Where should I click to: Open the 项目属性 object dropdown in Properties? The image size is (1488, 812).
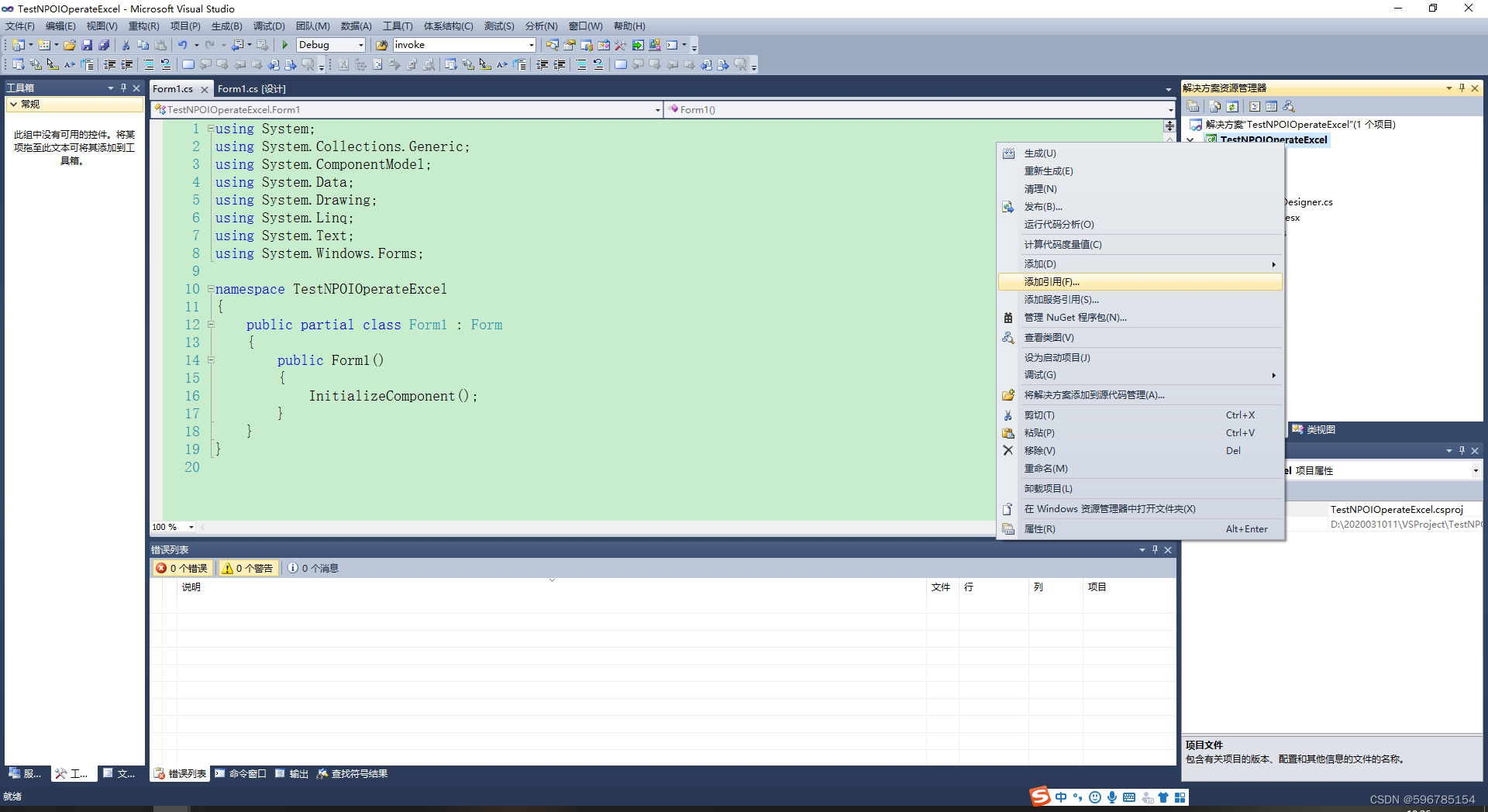pyautogui.click(x=1476, y=470)
